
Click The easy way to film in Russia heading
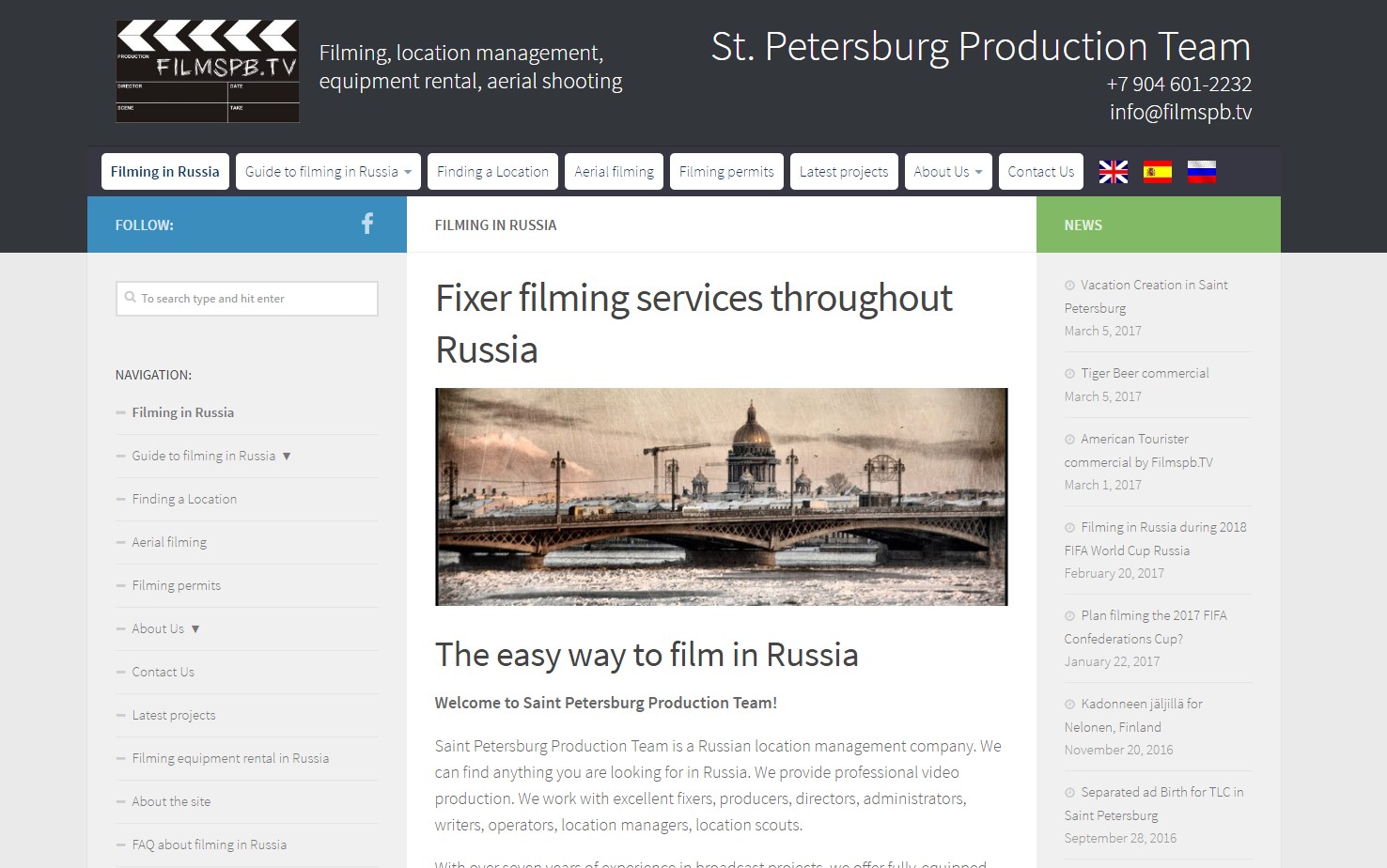point(647,655)
